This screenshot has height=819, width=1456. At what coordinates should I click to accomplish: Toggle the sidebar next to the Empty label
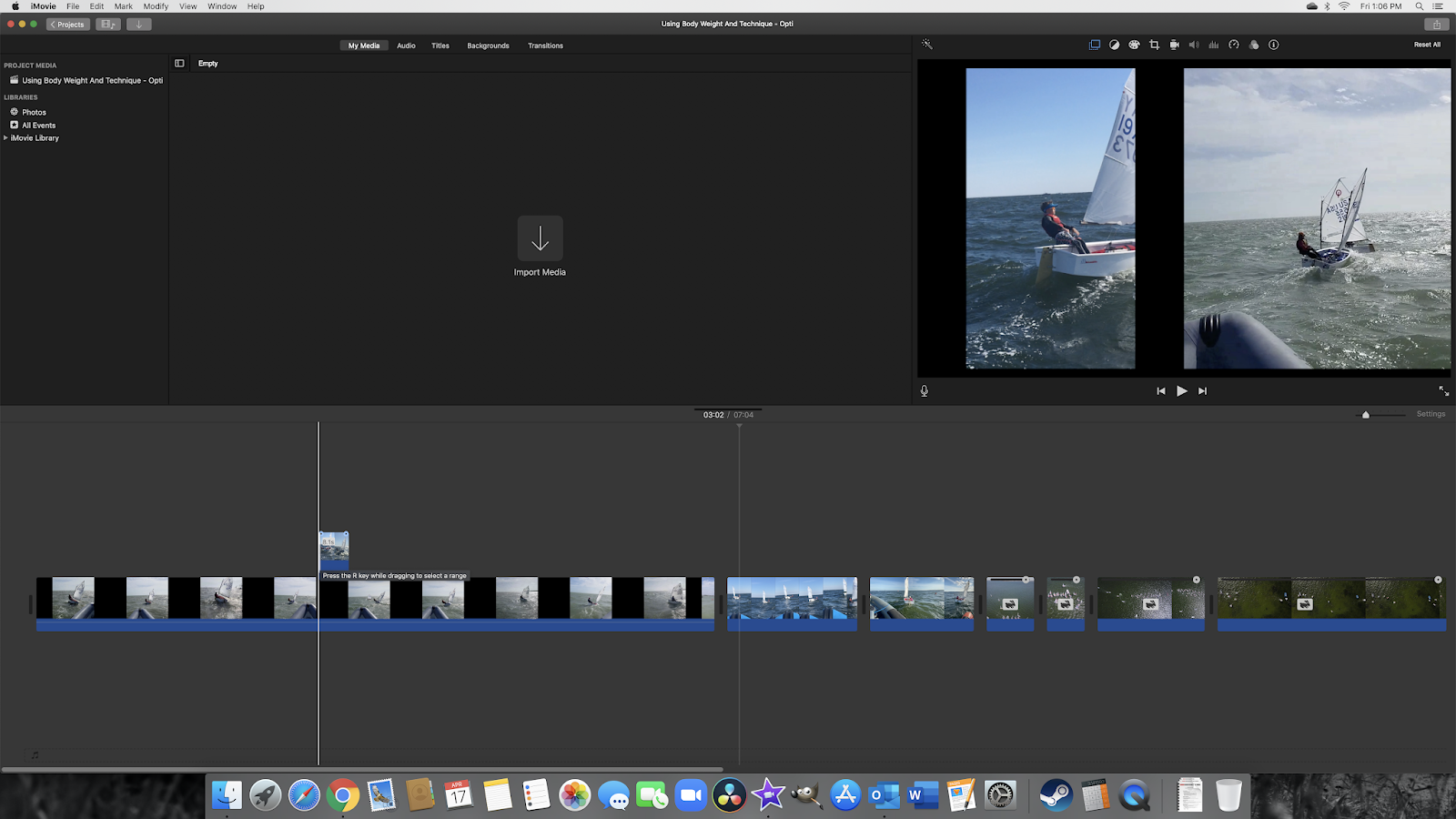(x=179, y=63)
